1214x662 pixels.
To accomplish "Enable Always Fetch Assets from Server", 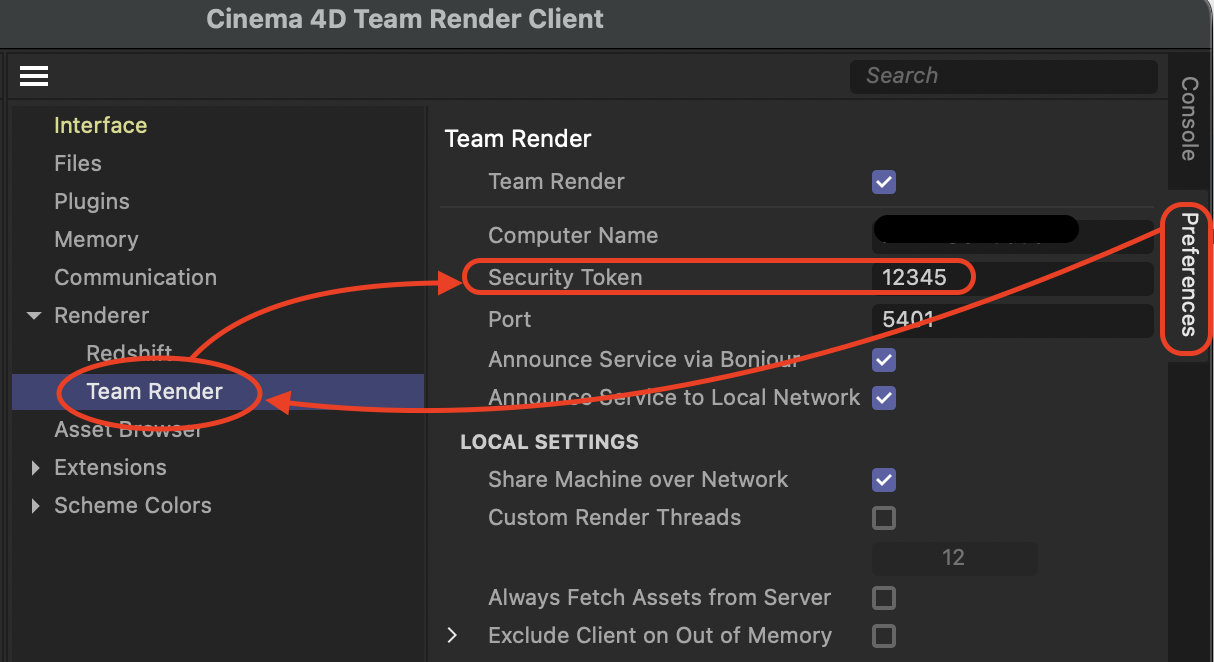I will 883,598.
